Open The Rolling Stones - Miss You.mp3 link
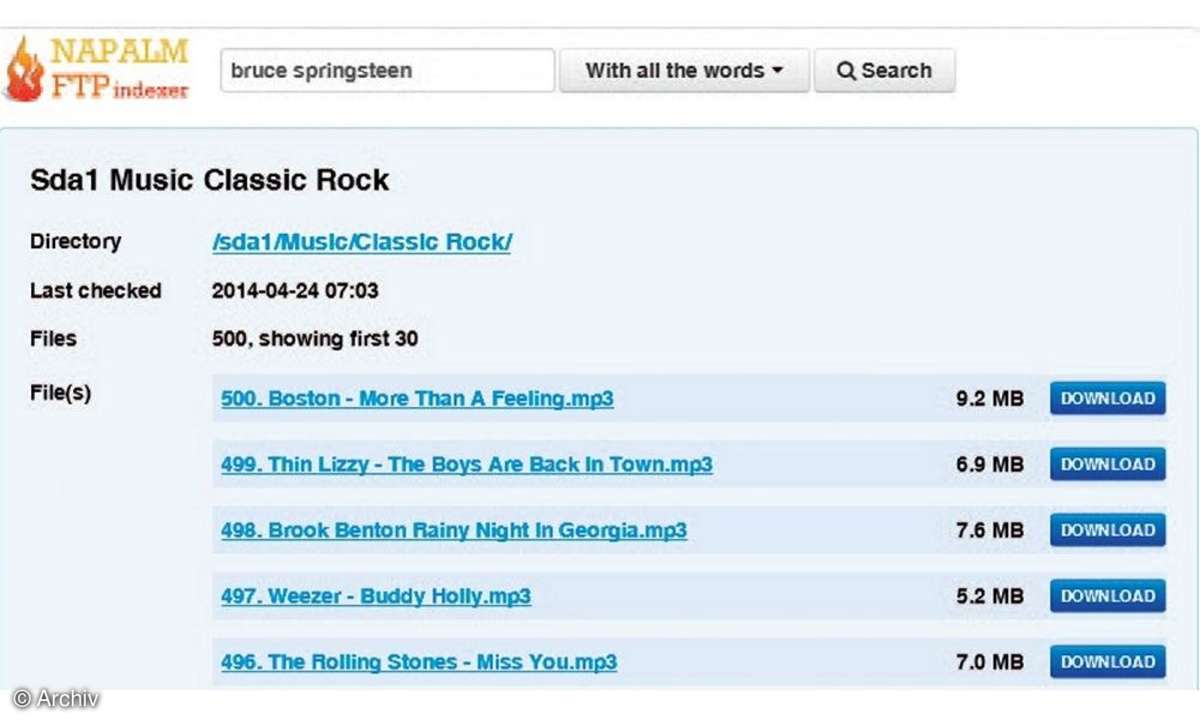The image size is (1200, 720). (419, 662)
